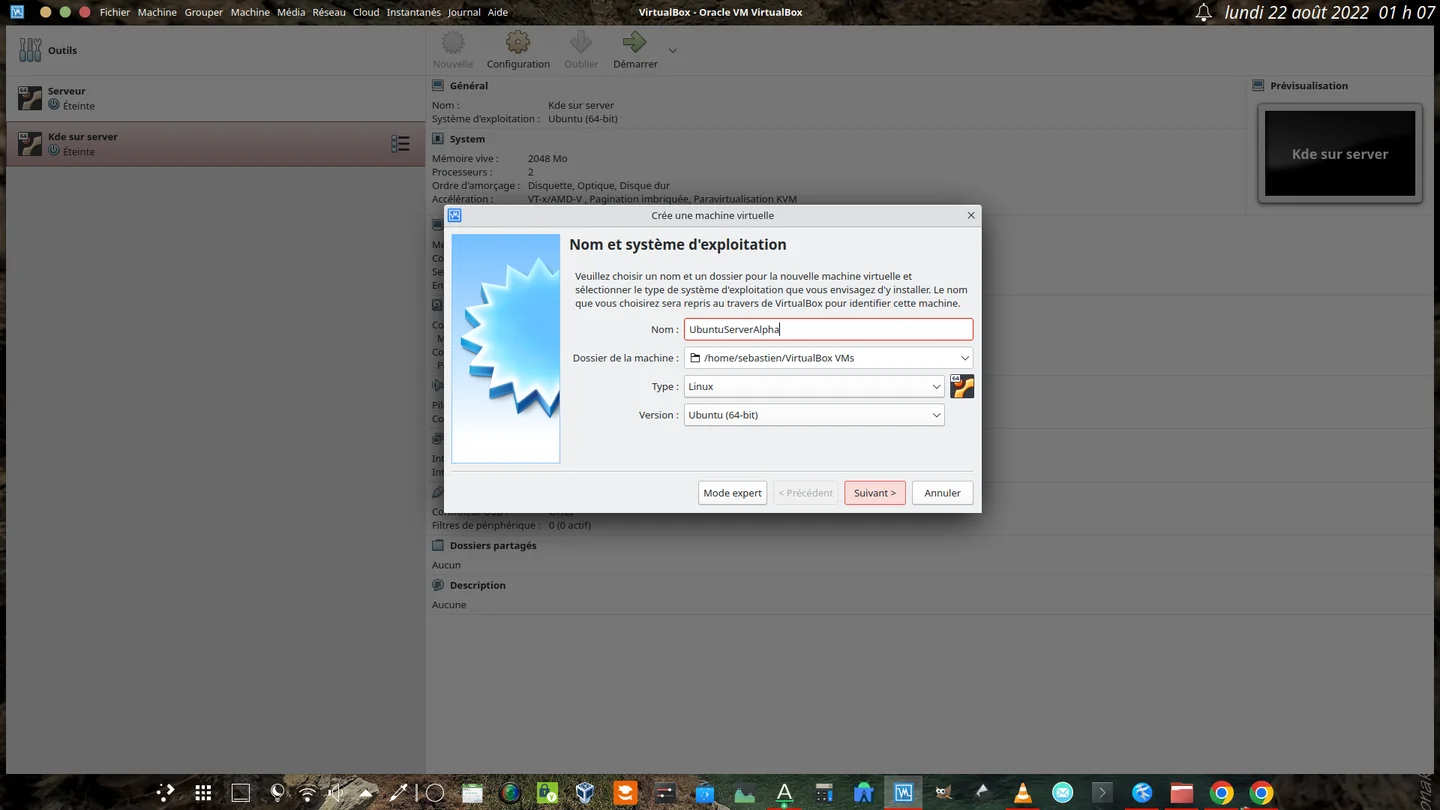Viewport: 1440px width, 810px height.
Task: Launch VLC from the dock
Action: (x=1022, y=793)
